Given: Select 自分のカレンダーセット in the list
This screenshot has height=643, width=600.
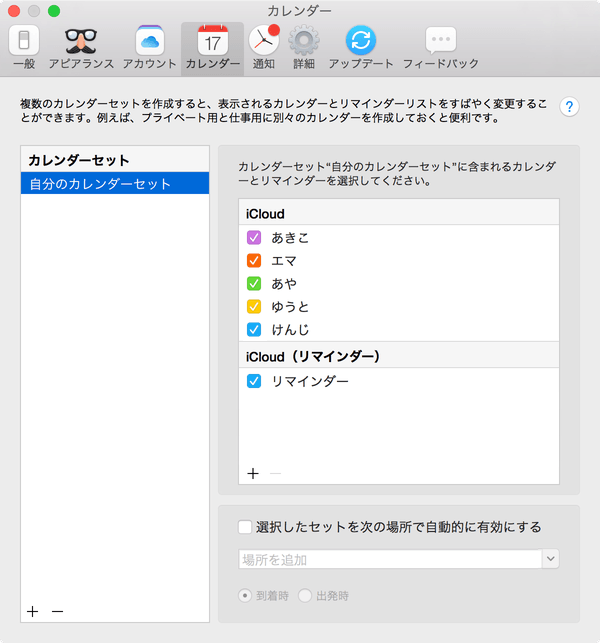Looking at the screenshot, I should click(x=115, y=183).
